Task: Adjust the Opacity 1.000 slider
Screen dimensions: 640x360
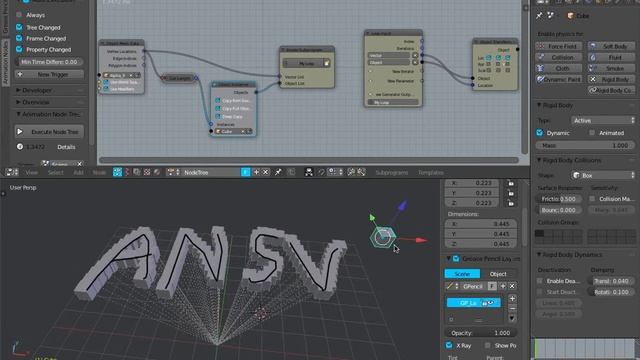Action: point(480,333)
